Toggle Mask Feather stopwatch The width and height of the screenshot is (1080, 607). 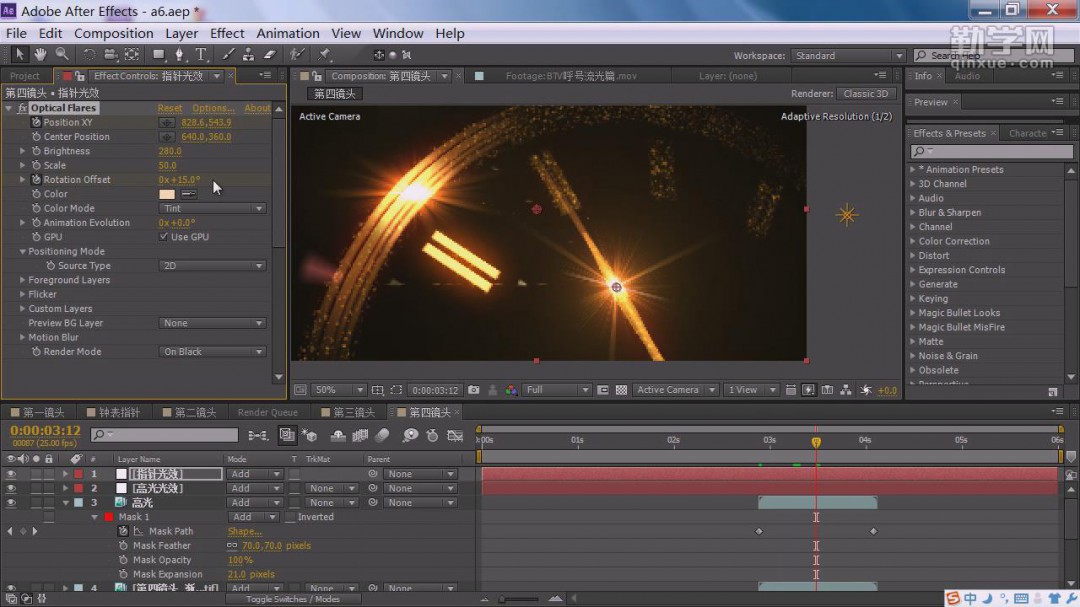[123, 546]
